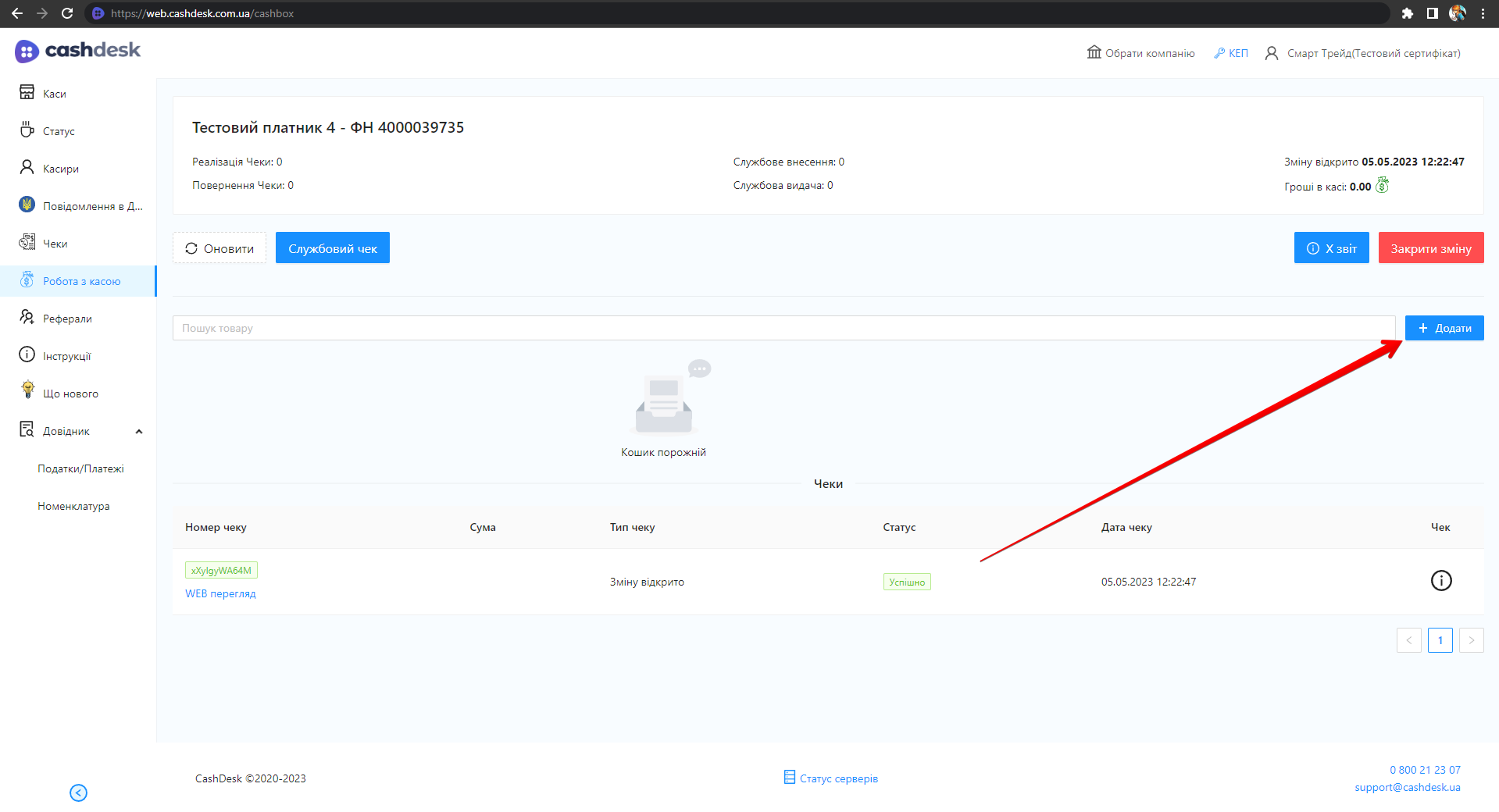Click the user profile icon in header
The image size is (1499, 812).
(1272, 53)
